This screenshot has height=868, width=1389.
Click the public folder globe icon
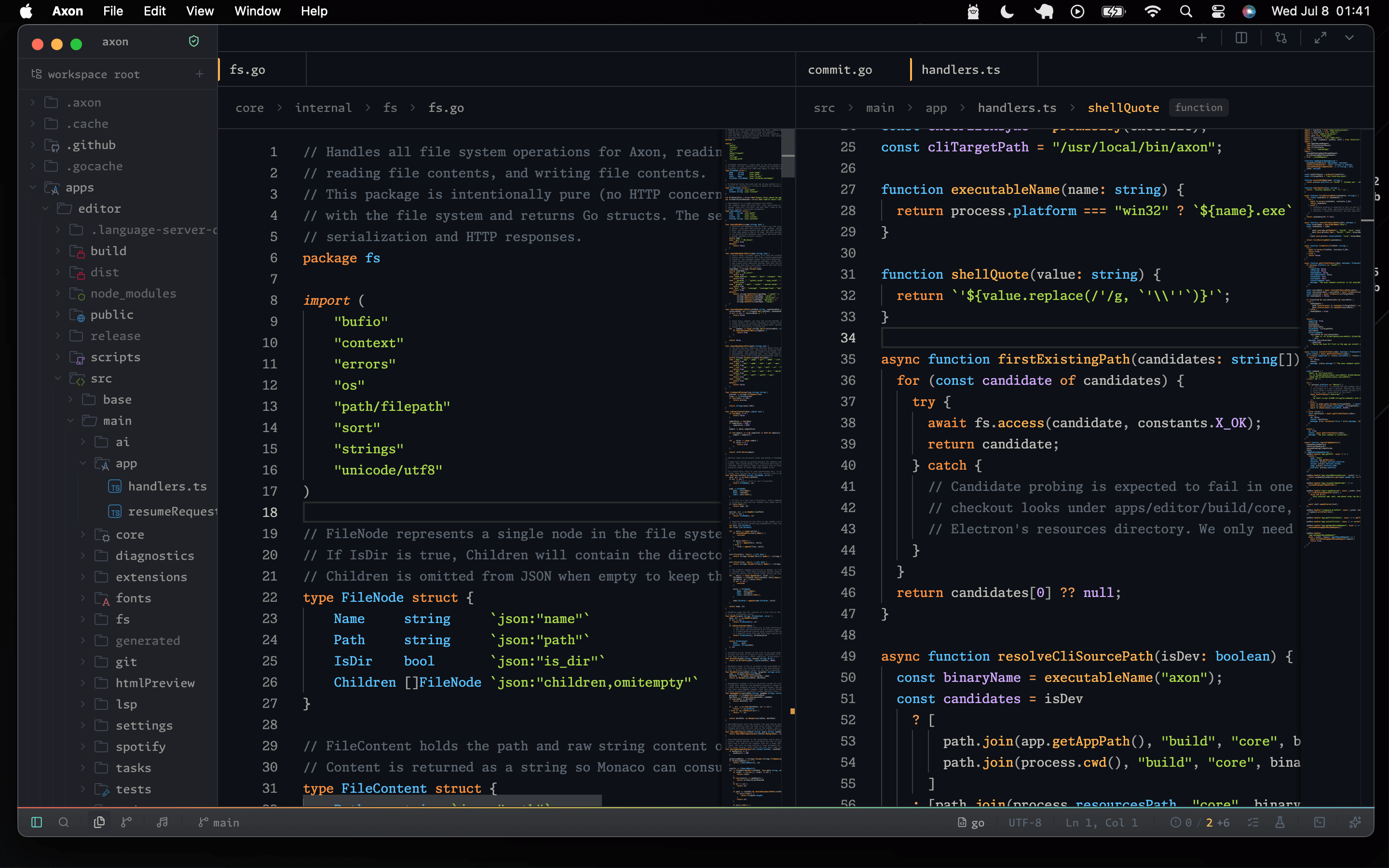pyautogui.click(x=77, y=314)
